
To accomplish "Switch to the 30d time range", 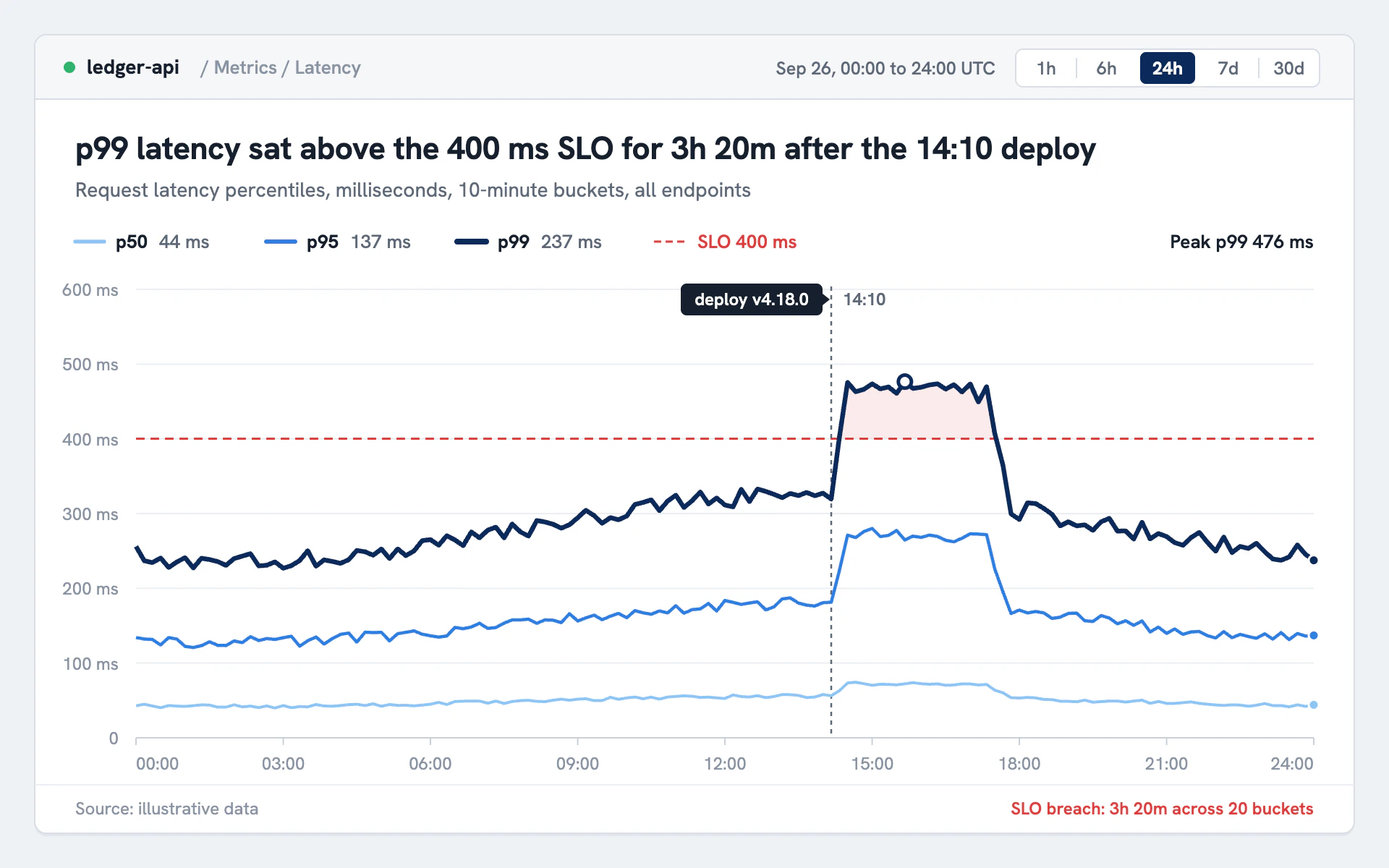I will [x=1288, y=68].
